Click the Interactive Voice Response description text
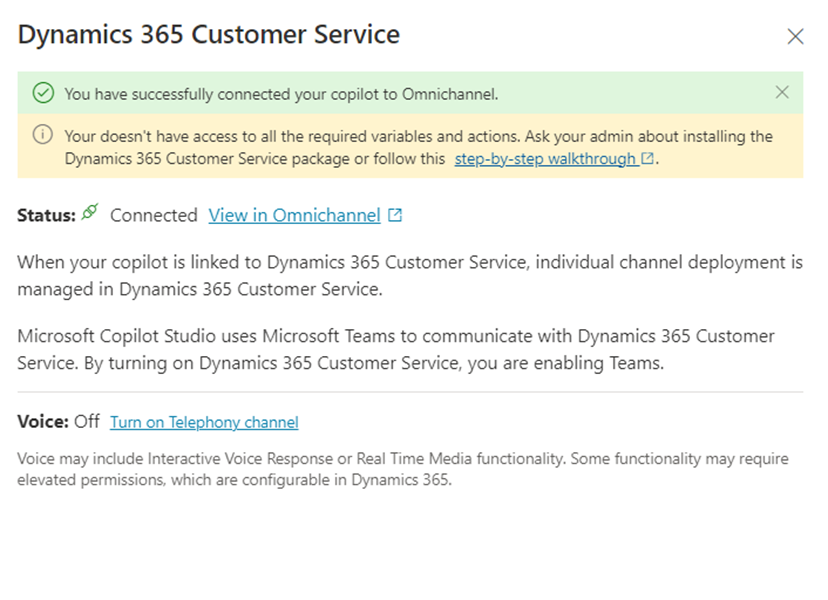828x600 pixels. 400,468
